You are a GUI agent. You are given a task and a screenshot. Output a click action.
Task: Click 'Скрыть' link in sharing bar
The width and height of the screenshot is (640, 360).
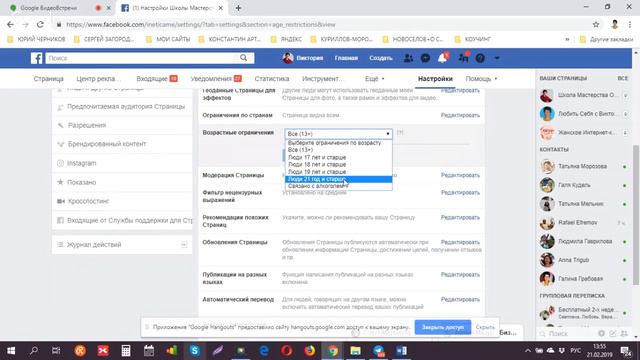click(485, 327)
